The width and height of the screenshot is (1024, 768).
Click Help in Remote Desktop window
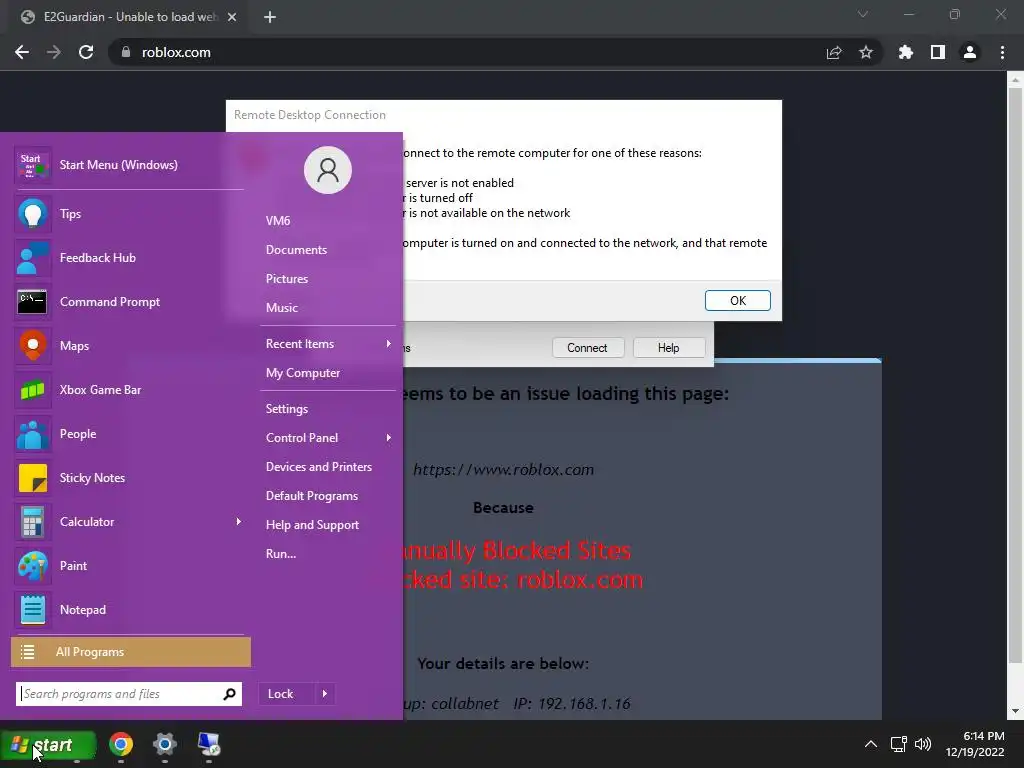tap(668, 348)
